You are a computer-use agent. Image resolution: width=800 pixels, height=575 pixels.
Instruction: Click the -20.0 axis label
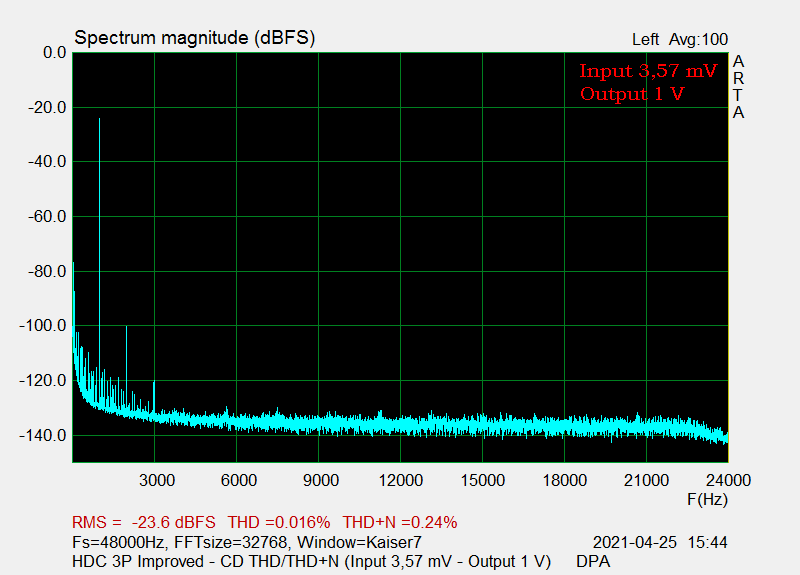coord(47,108)
